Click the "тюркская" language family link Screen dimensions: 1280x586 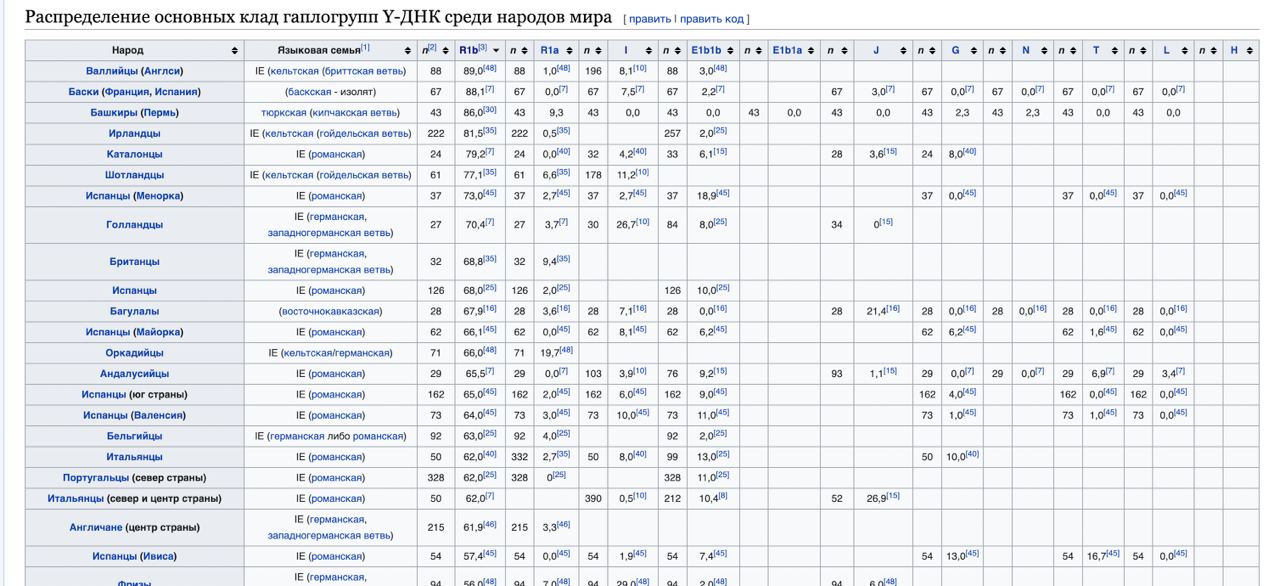pyautogui.click(x=283, y=113)
